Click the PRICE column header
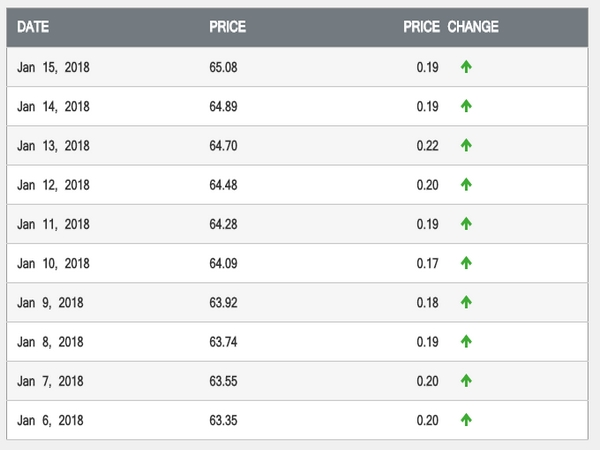 (227, 27)
